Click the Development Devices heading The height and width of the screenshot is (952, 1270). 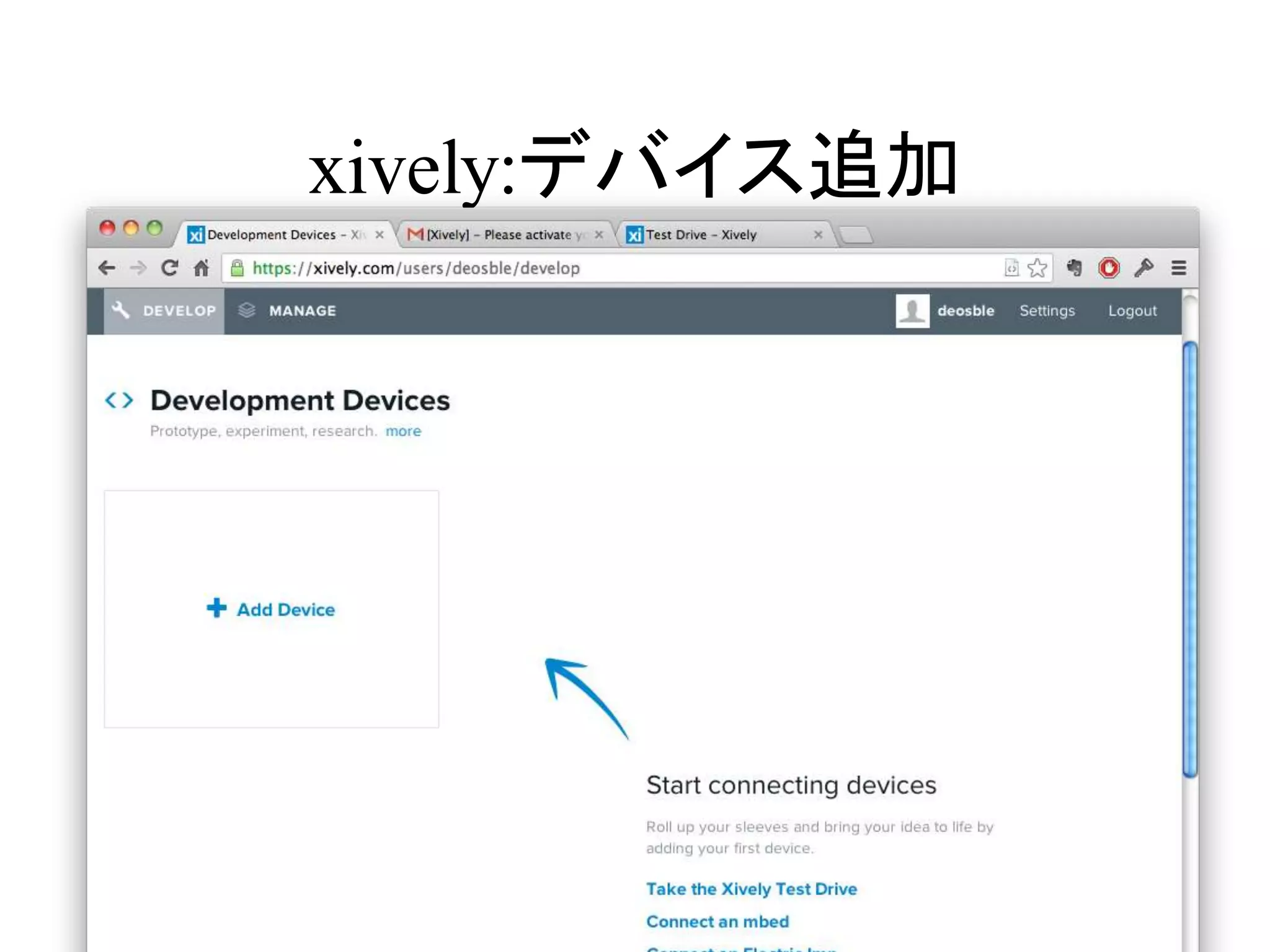300,400
